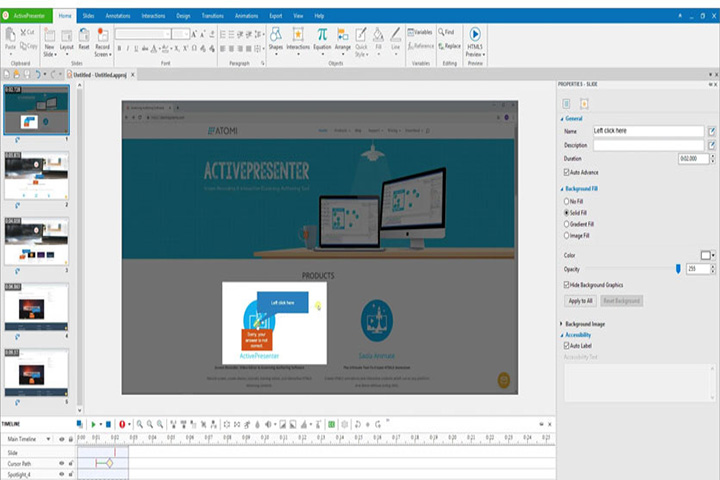Open the Find tool
This screenshot has height=480, width=720.
coord(446,32)
